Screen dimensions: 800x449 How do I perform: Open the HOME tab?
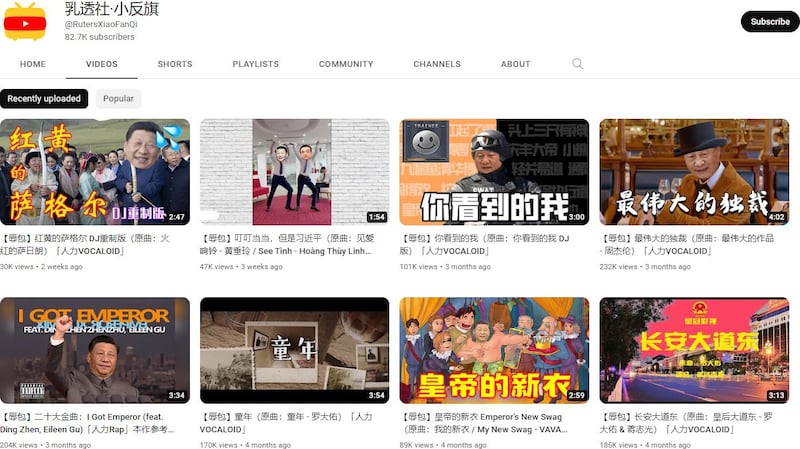[x=33, y=64]
